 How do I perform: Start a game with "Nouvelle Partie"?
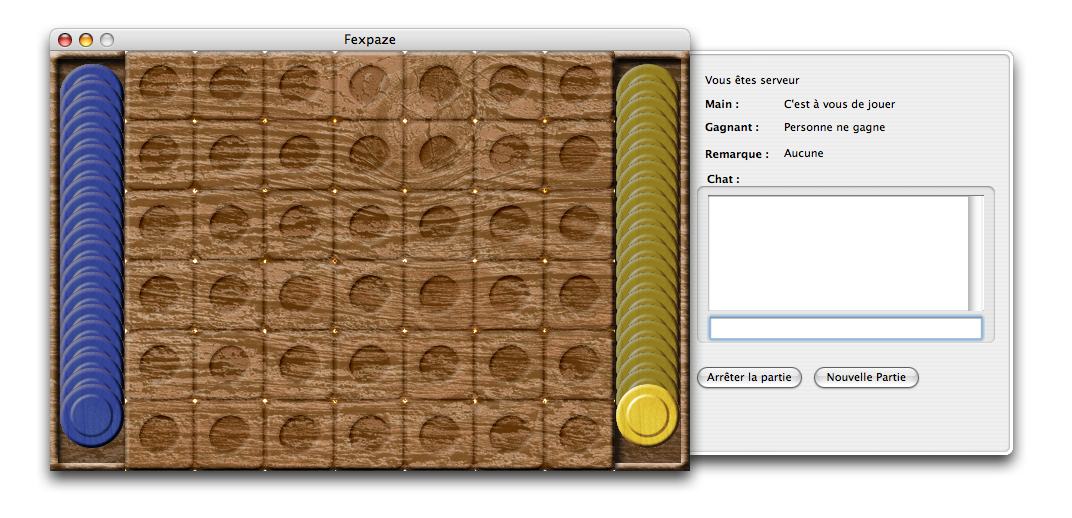pyautogui.click(x=866, y=377)
